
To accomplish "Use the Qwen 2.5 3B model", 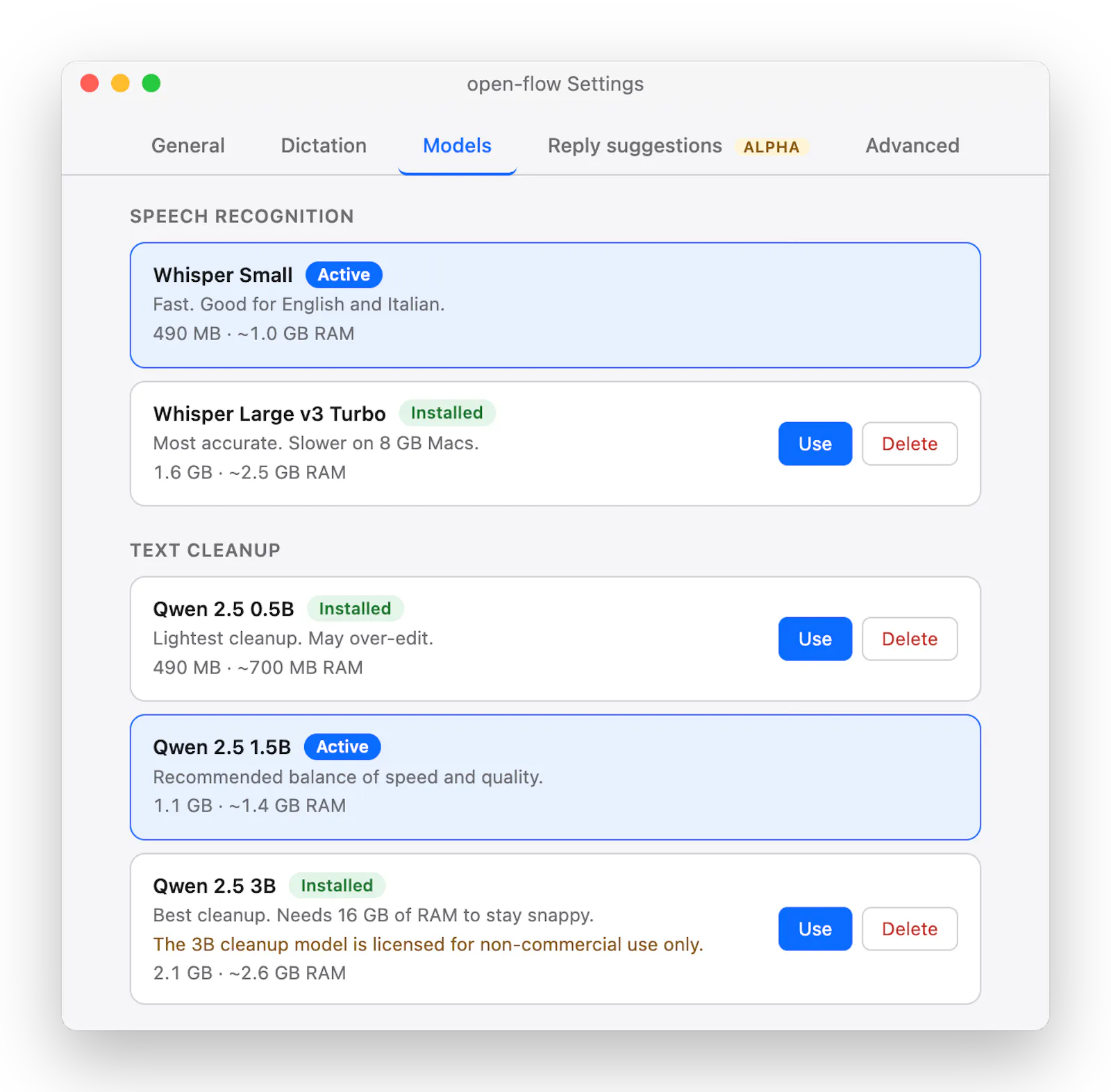I will (x=815, y=929).
